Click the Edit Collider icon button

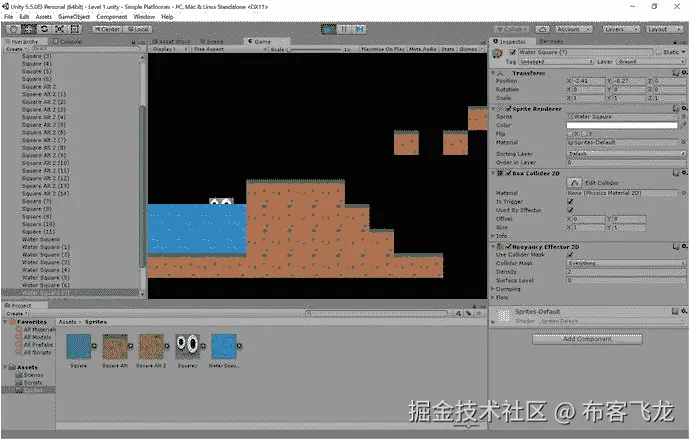(574, 183)
